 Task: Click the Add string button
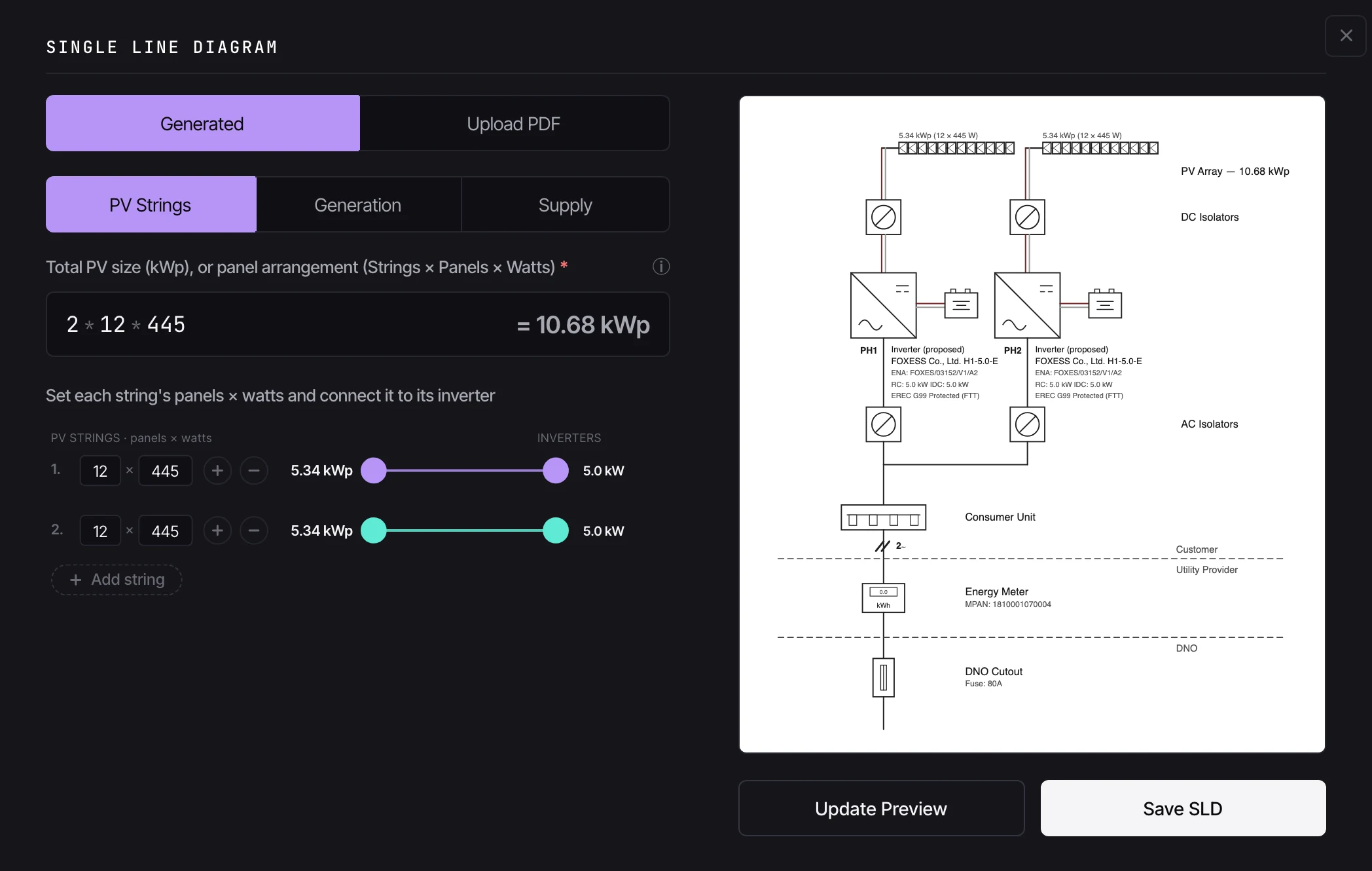coord(117,580)
